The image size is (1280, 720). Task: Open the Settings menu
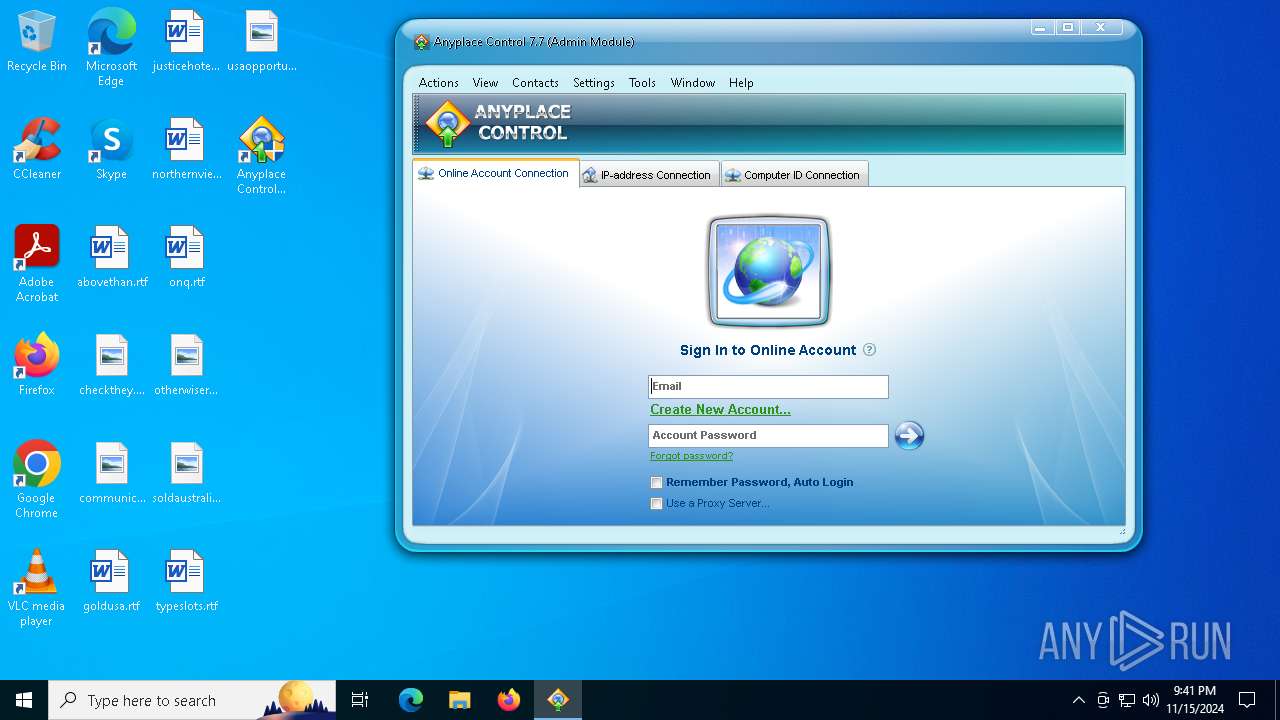(x=593, y=83)
